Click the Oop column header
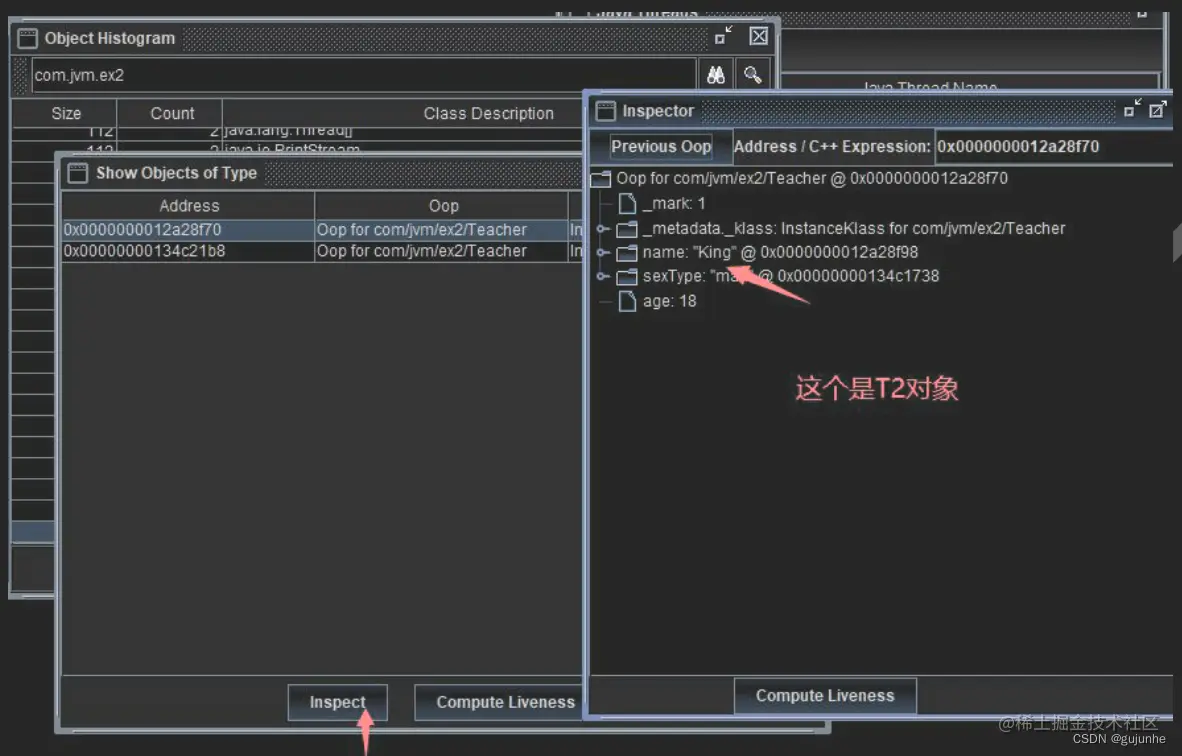The image size is (1182, 756). coord(442,206)
